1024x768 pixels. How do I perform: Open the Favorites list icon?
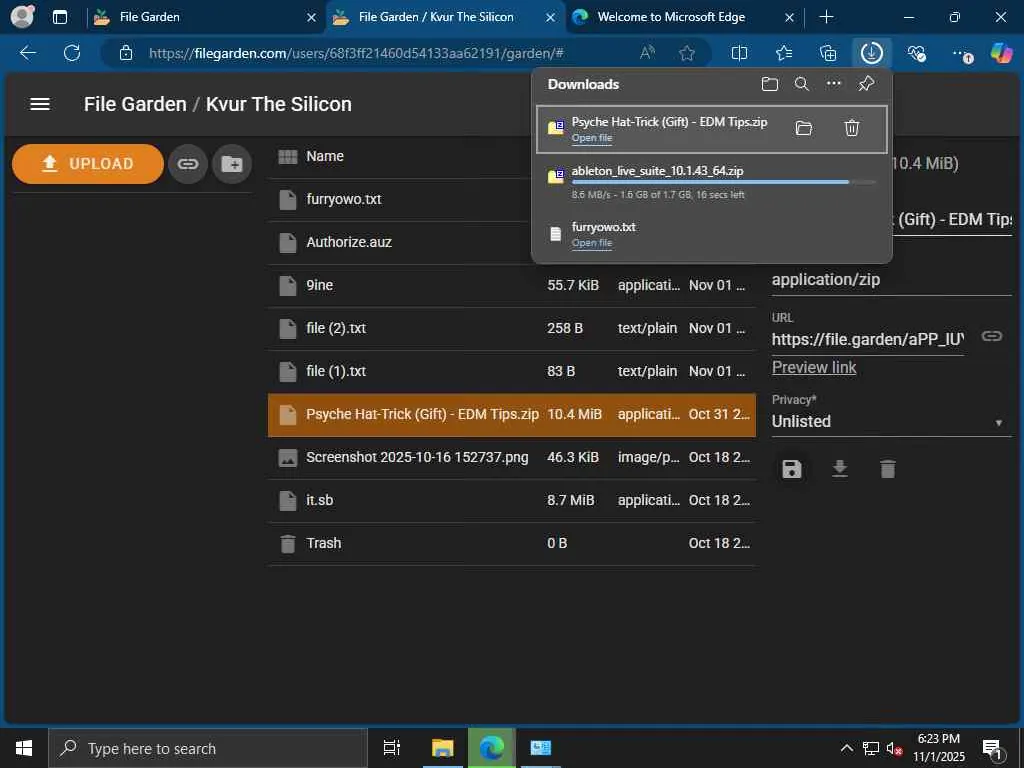pyautogui.click(x=784, y=53)
